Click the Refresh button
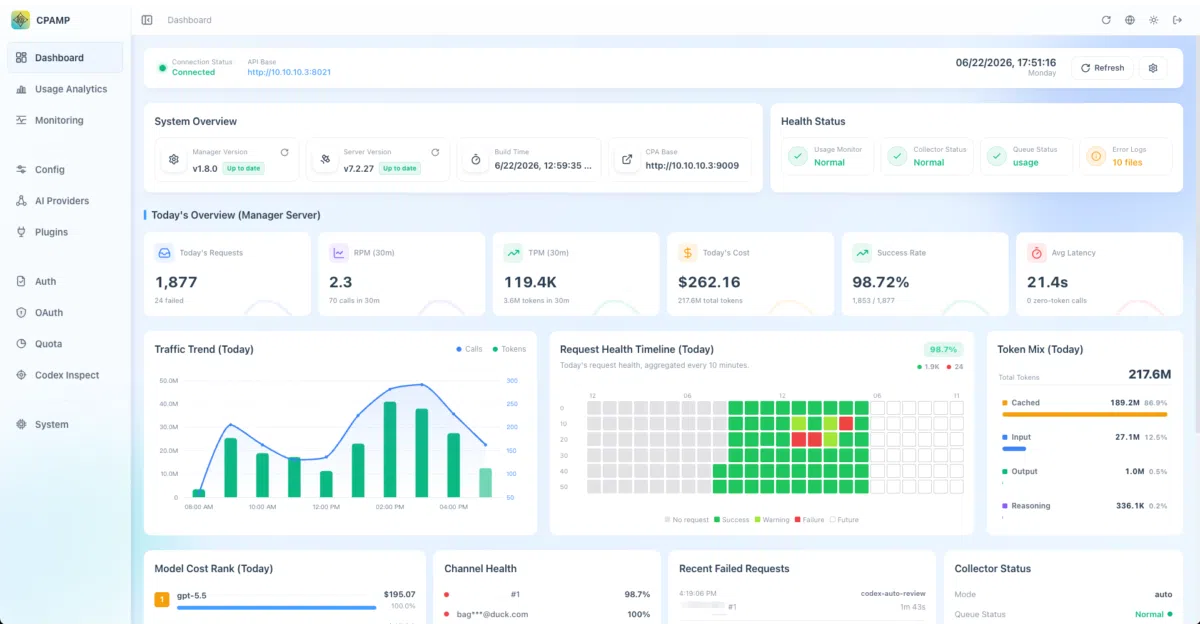This screenshot has width=1200, height=630. pos(1102,68)
